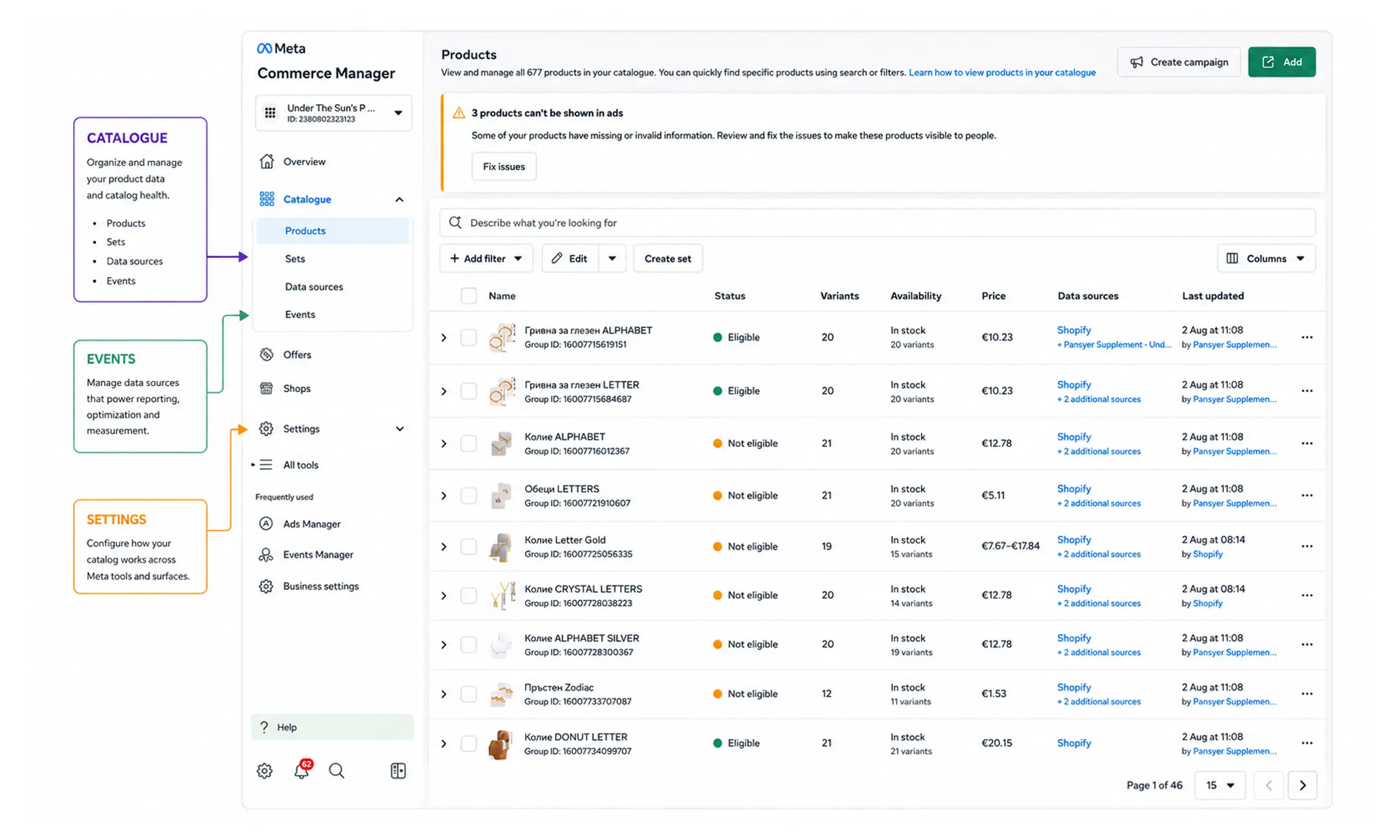
Task: Click the Business settings gear icon
Action: [266, 586]
